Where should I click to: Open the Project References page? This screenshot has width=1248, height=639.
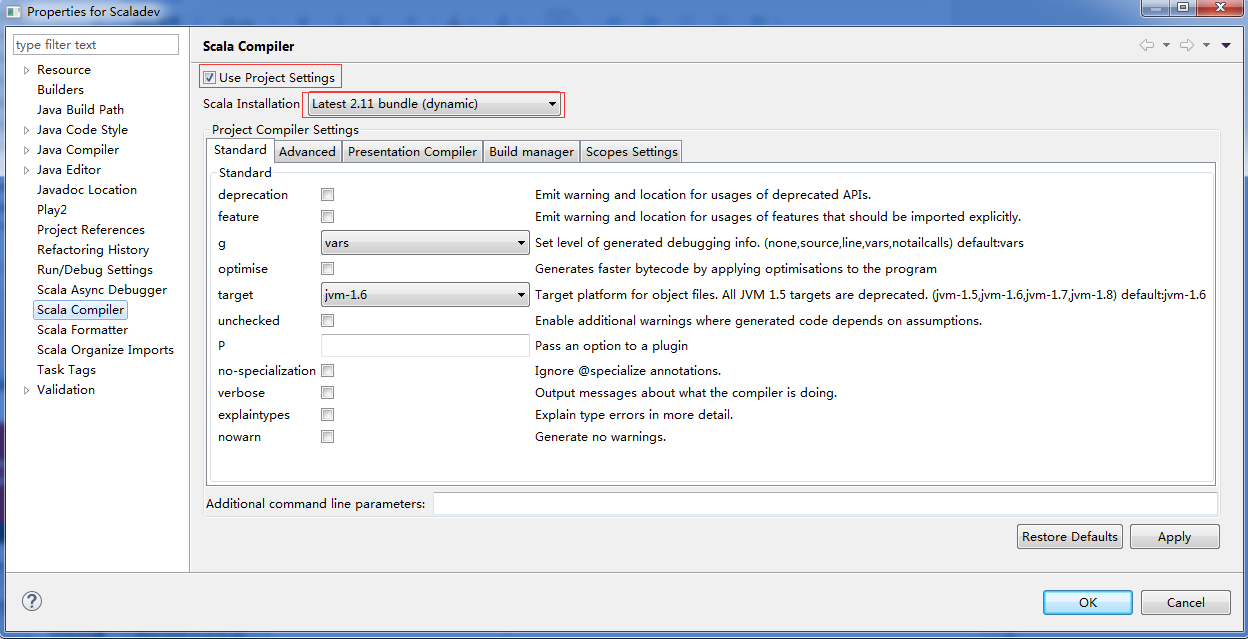coord(91,230)
